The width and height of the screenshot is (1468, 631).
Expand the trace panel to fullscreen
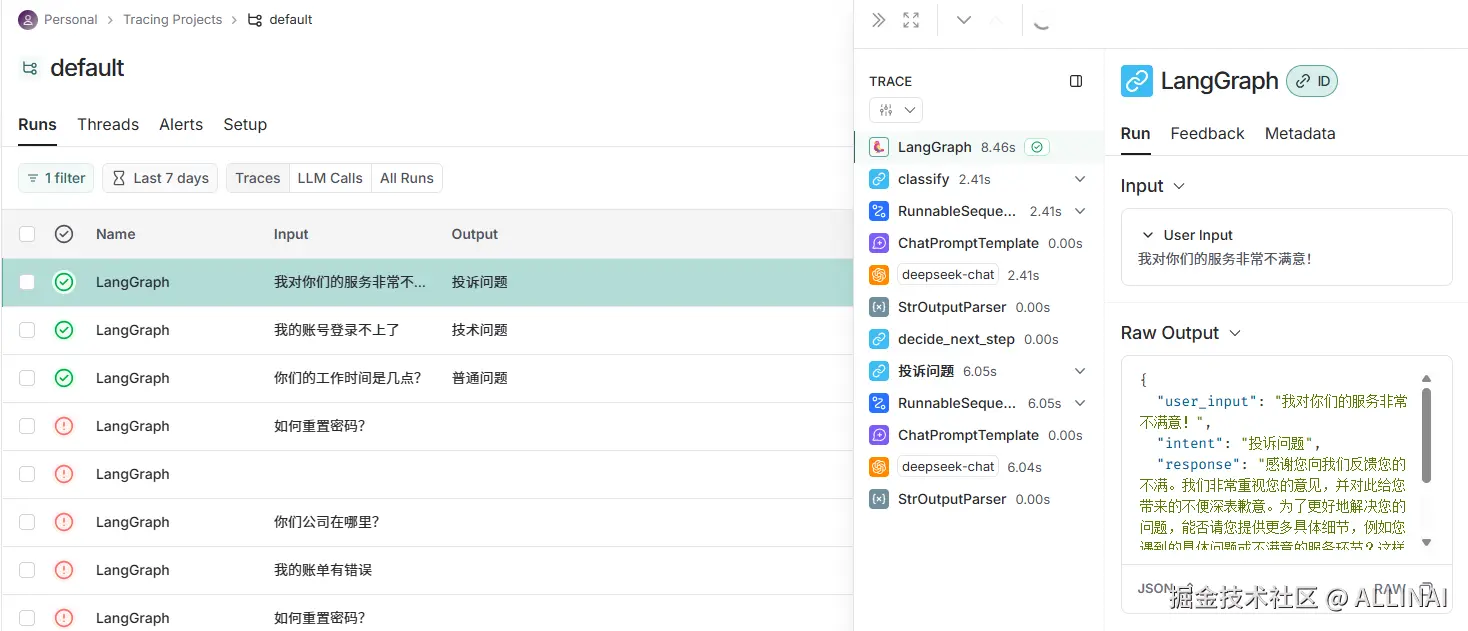coord(911,20)
